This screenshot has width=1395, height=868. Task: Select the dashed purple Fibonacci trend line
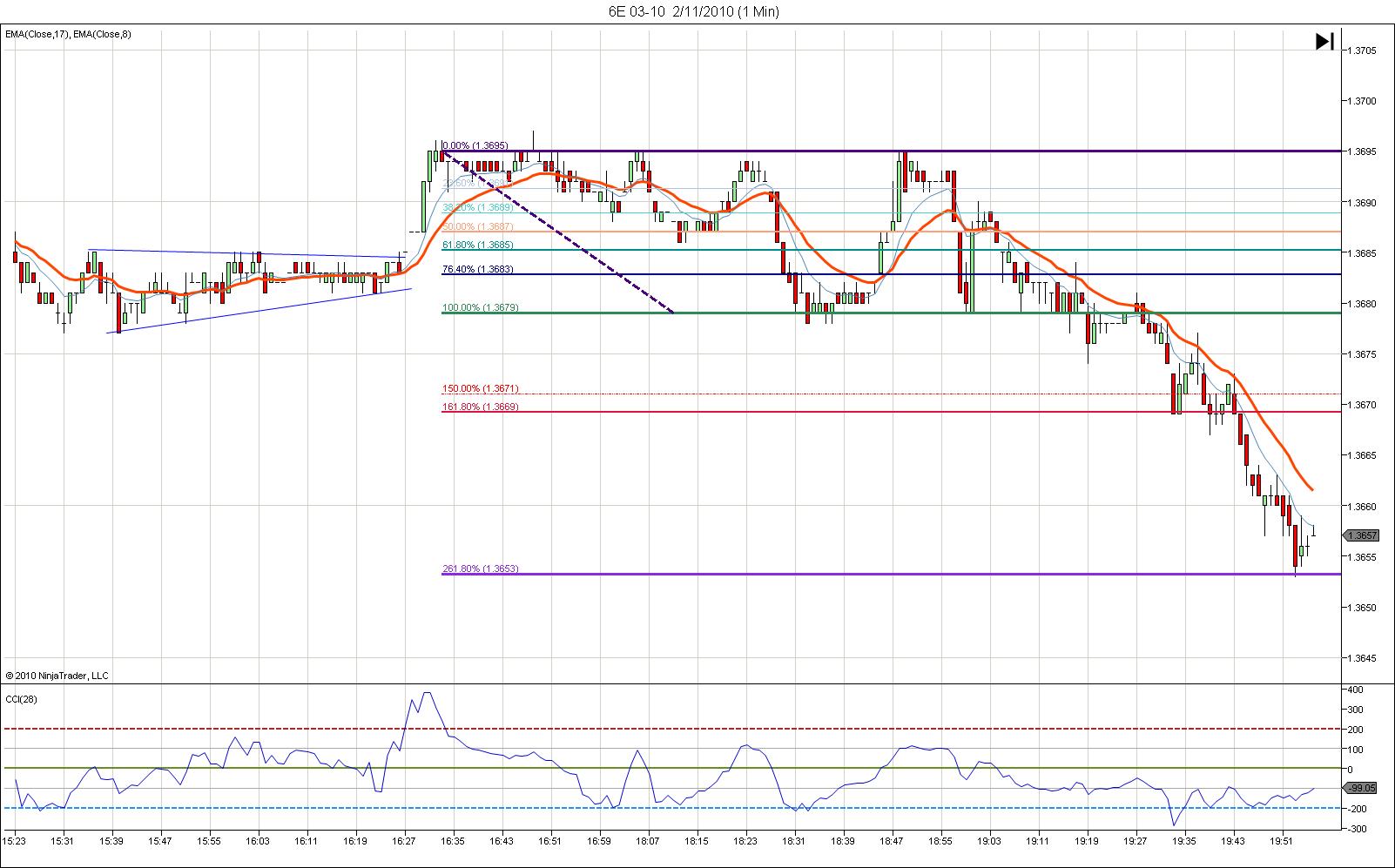click(x=557, y=232)
